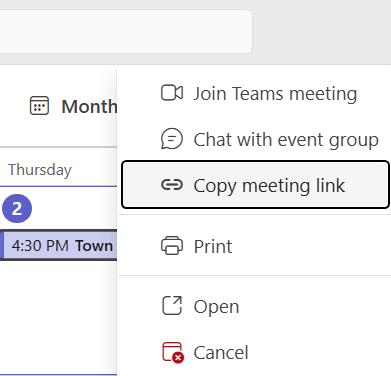Click the printer icon in the context menu
The height and width of the screenshot is (376, 391).
(172, 246)
